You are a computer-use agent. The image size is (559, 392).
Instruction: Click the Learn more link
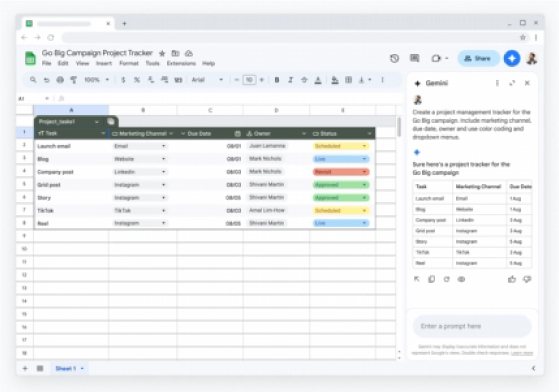[x=522, y=353]
